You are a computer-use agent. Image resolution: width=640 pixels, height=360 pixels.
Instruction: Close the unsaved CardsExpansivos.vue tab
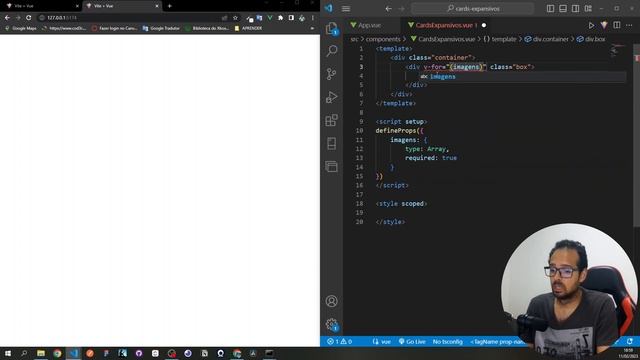484,25
